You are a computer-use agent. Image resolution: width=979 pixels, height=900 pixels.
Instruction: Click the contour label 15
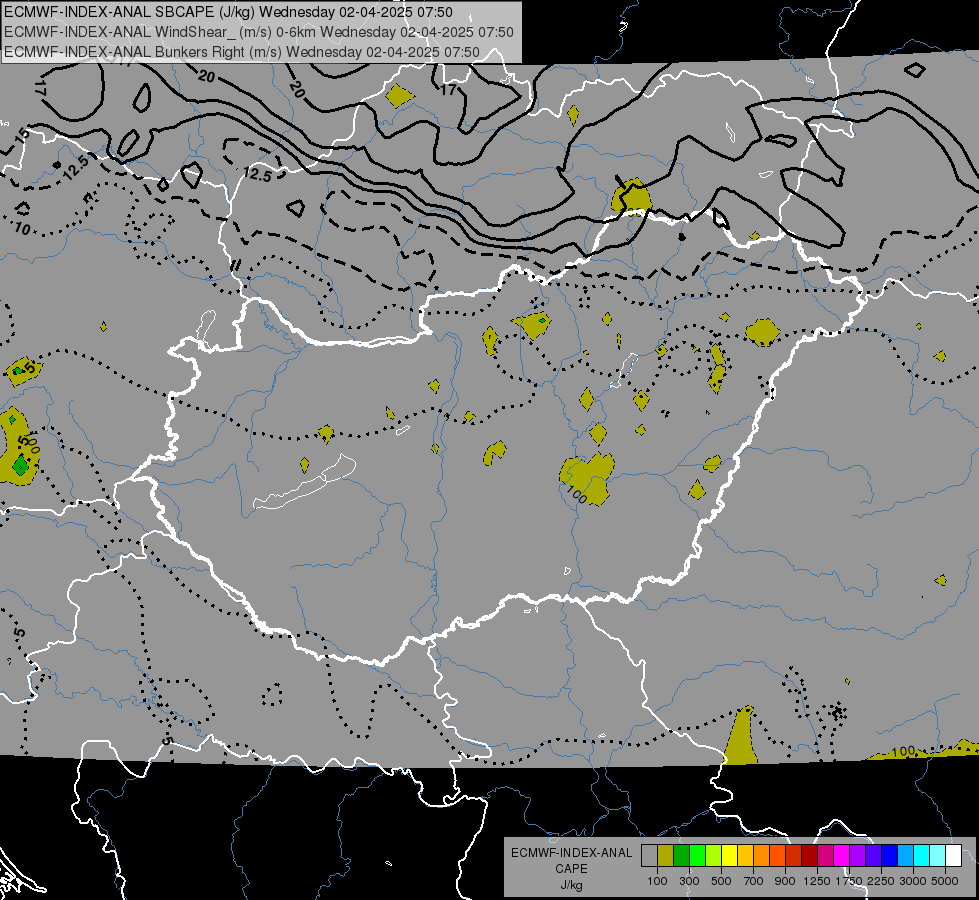coord(22,134)
